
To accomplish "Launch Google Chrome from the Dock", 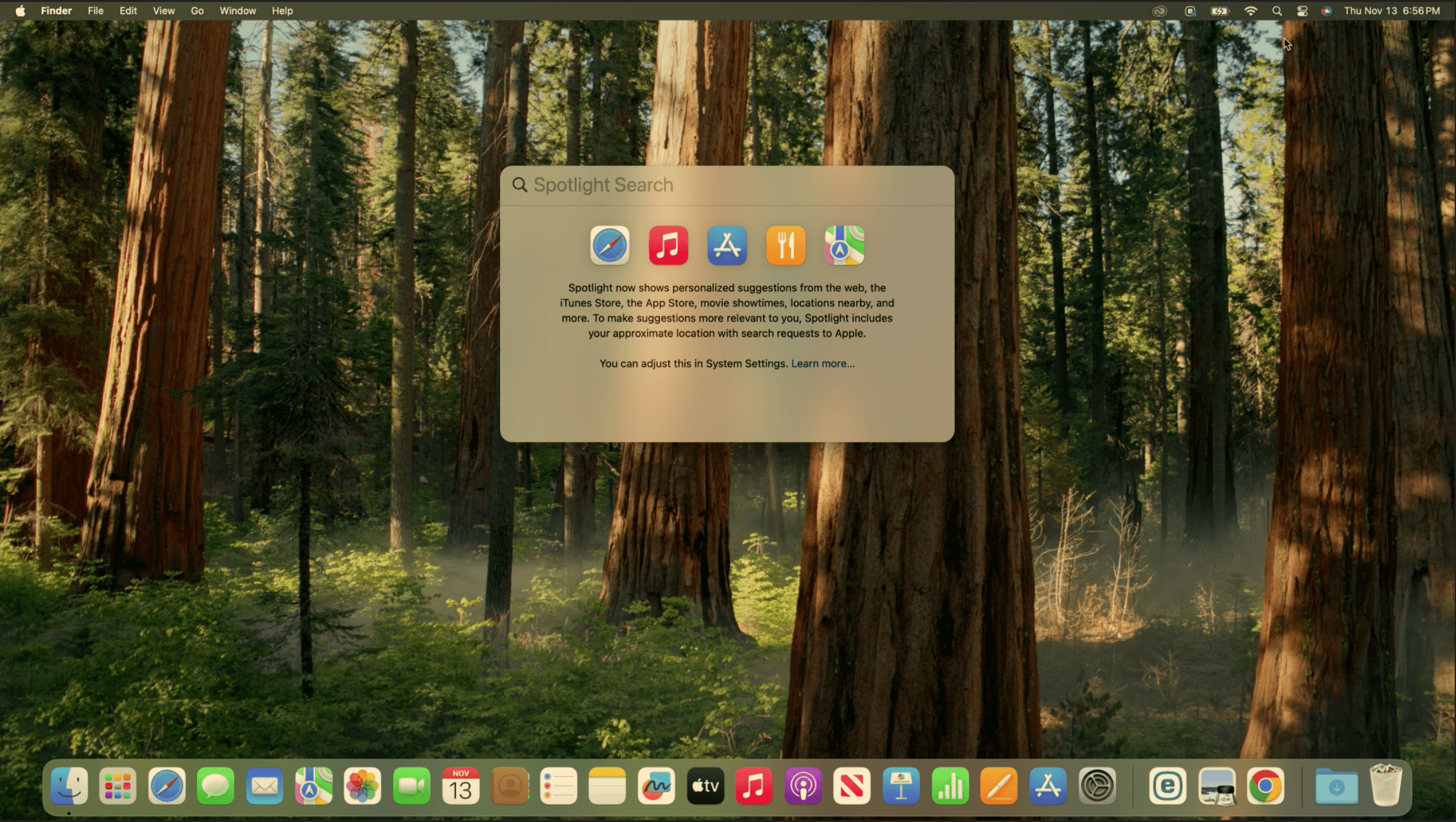I will click(x=1265, y=786).
